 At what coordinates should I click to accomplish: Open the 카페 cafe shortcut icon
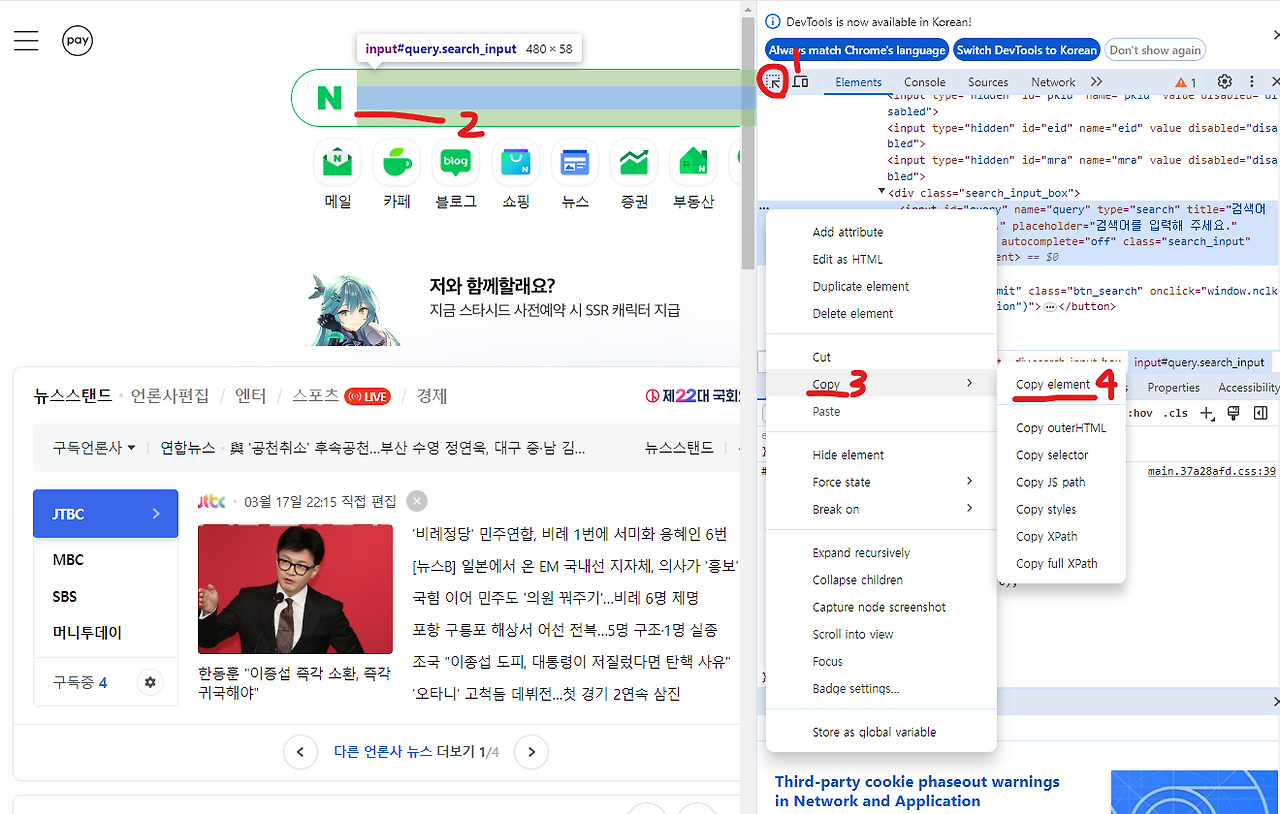[x=397, y=161]
